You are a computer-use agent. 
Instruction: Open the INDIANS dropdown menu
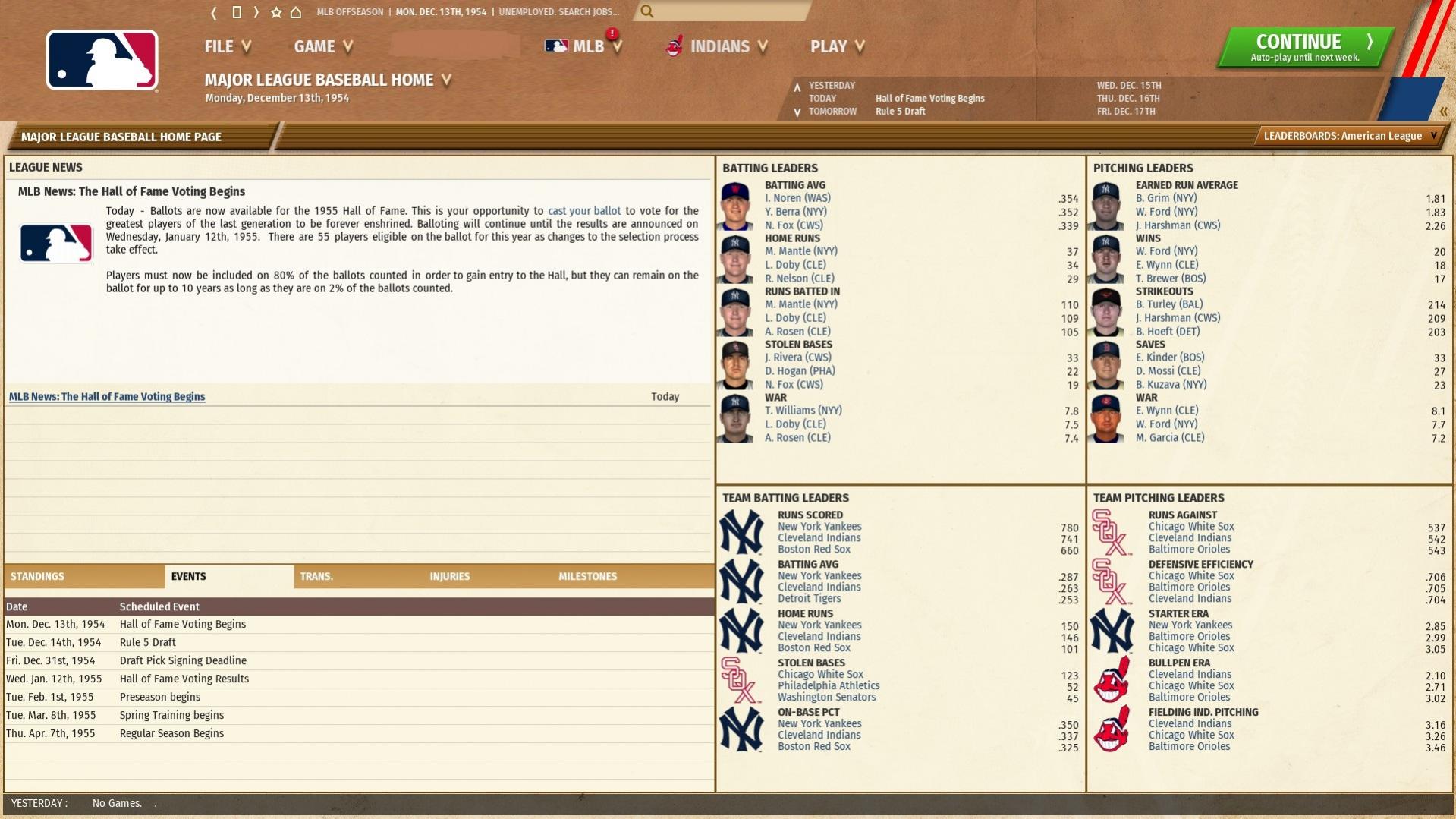point(716,47)
